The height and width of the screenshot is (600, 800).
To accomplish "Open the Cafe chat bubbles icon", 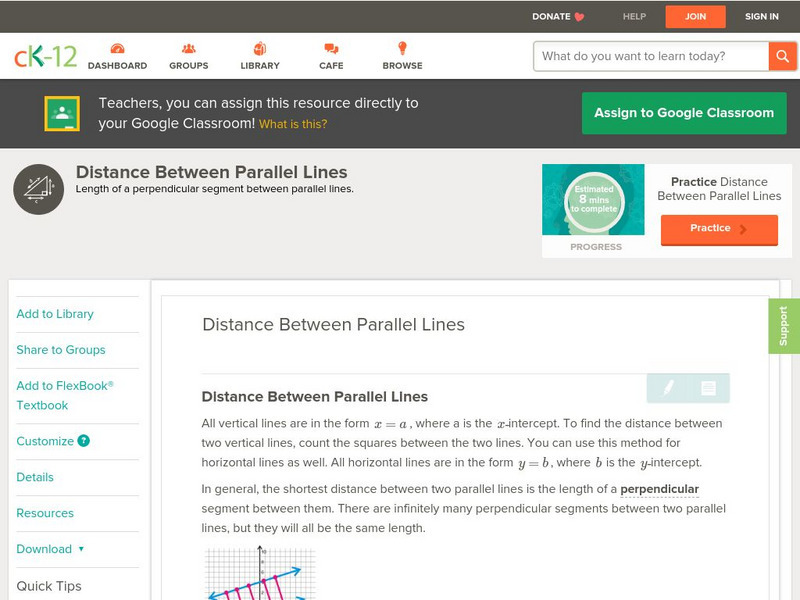I will 331,48.
